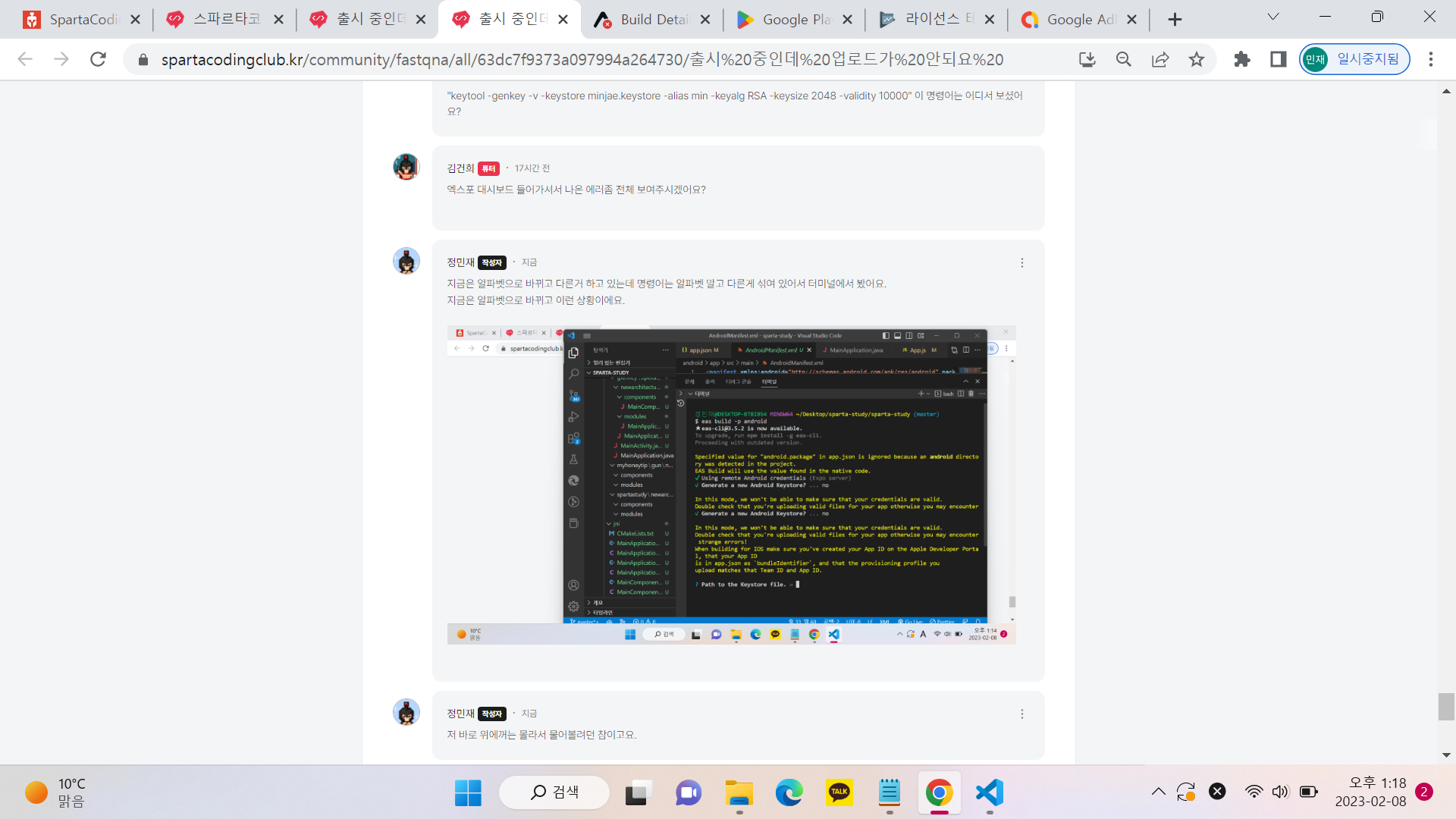Switch to the Google Ads tab

coord(1079,20)
